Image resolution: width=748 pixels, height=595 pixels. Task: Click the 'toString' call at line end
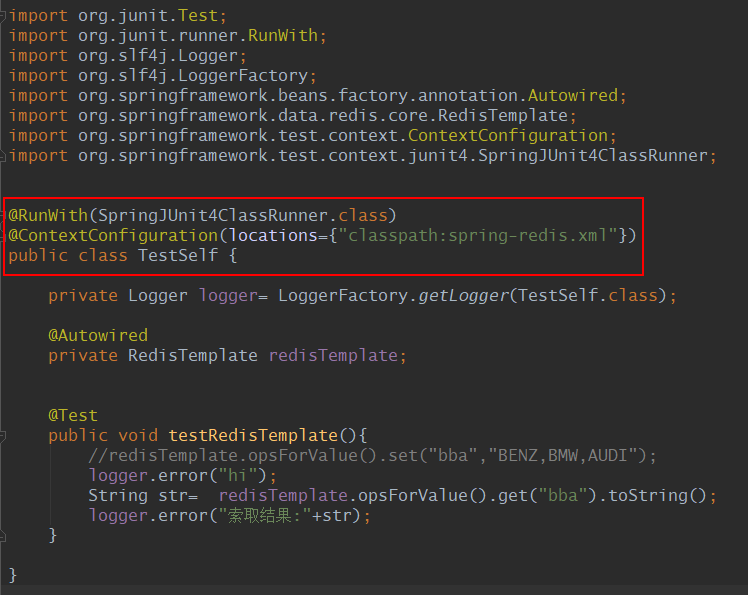[648, 495]
